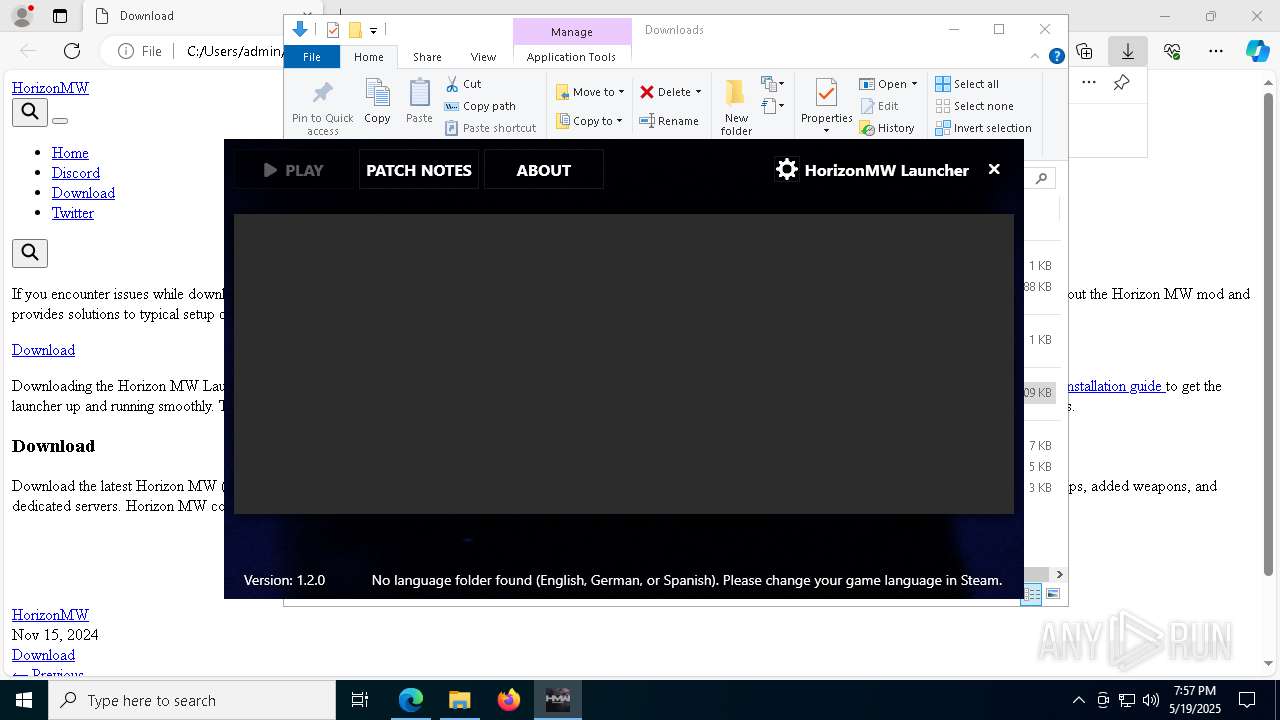Open the PATCH NOTES tab

[419, 170]
